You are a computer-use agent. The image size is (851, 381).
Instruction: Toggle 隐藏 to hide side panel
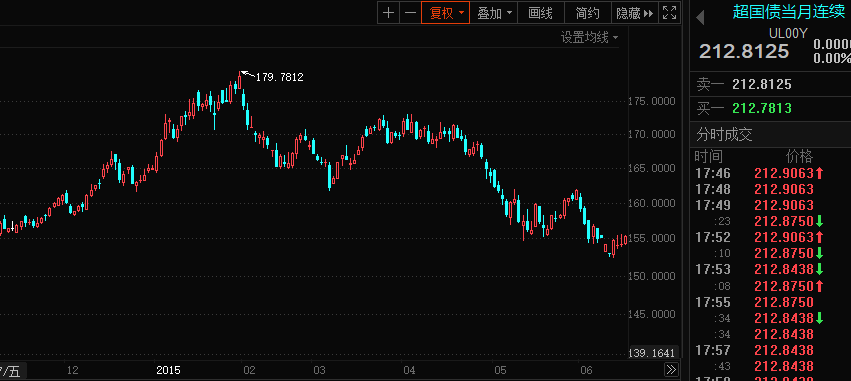coord(635,13)
